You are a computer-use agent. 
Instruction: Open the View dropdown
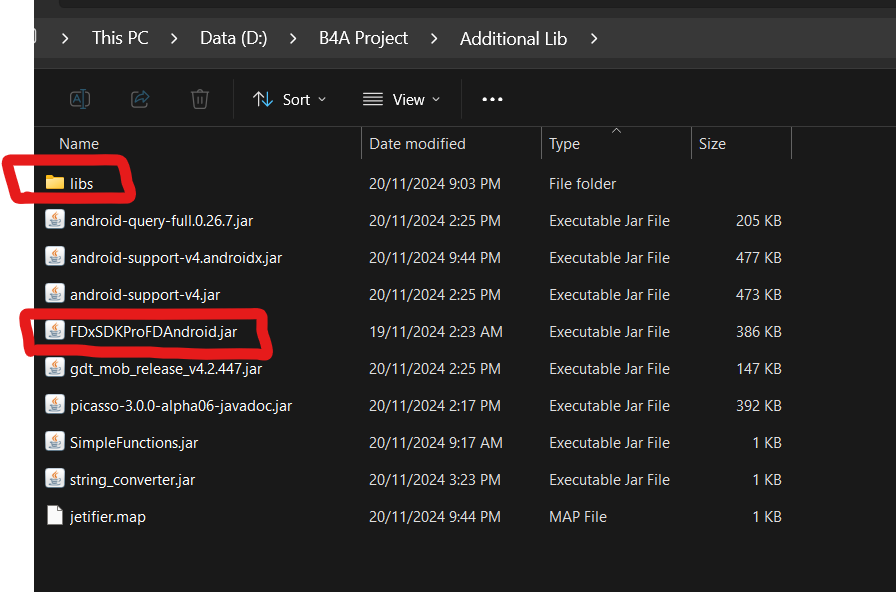click(x=402, y=99)
